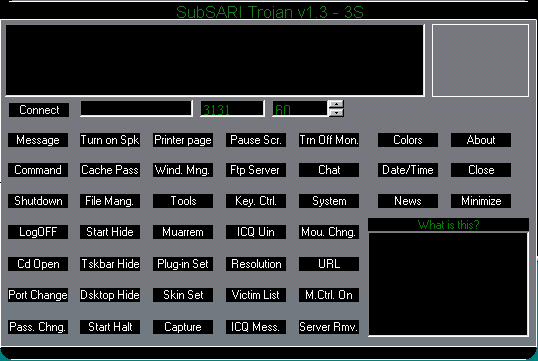Click Trn Off Mon. button
Viewport: 538px width, 361px height.
[x=329, y=140]
